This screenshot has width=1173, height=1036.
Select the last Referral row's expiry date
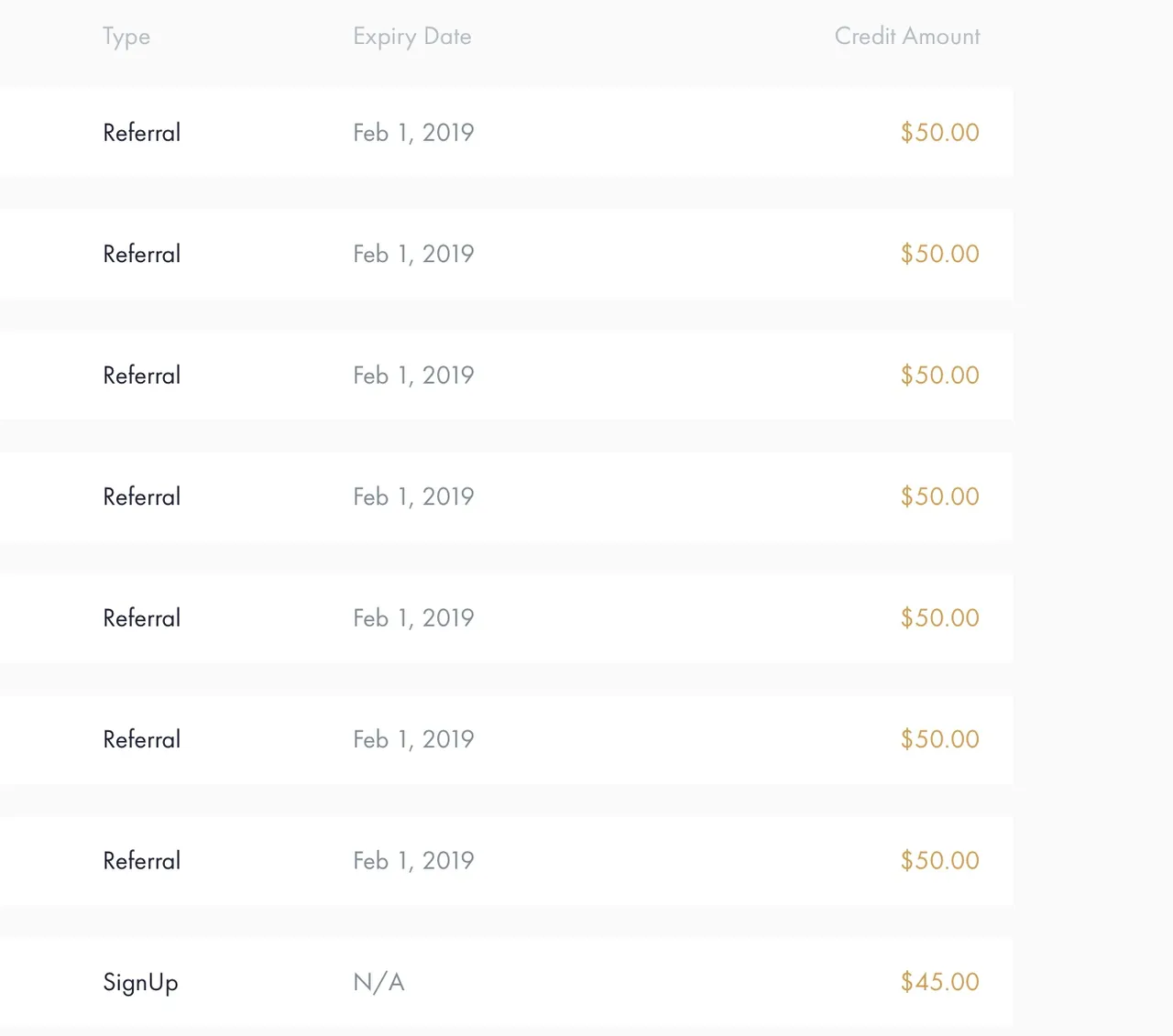413,861
